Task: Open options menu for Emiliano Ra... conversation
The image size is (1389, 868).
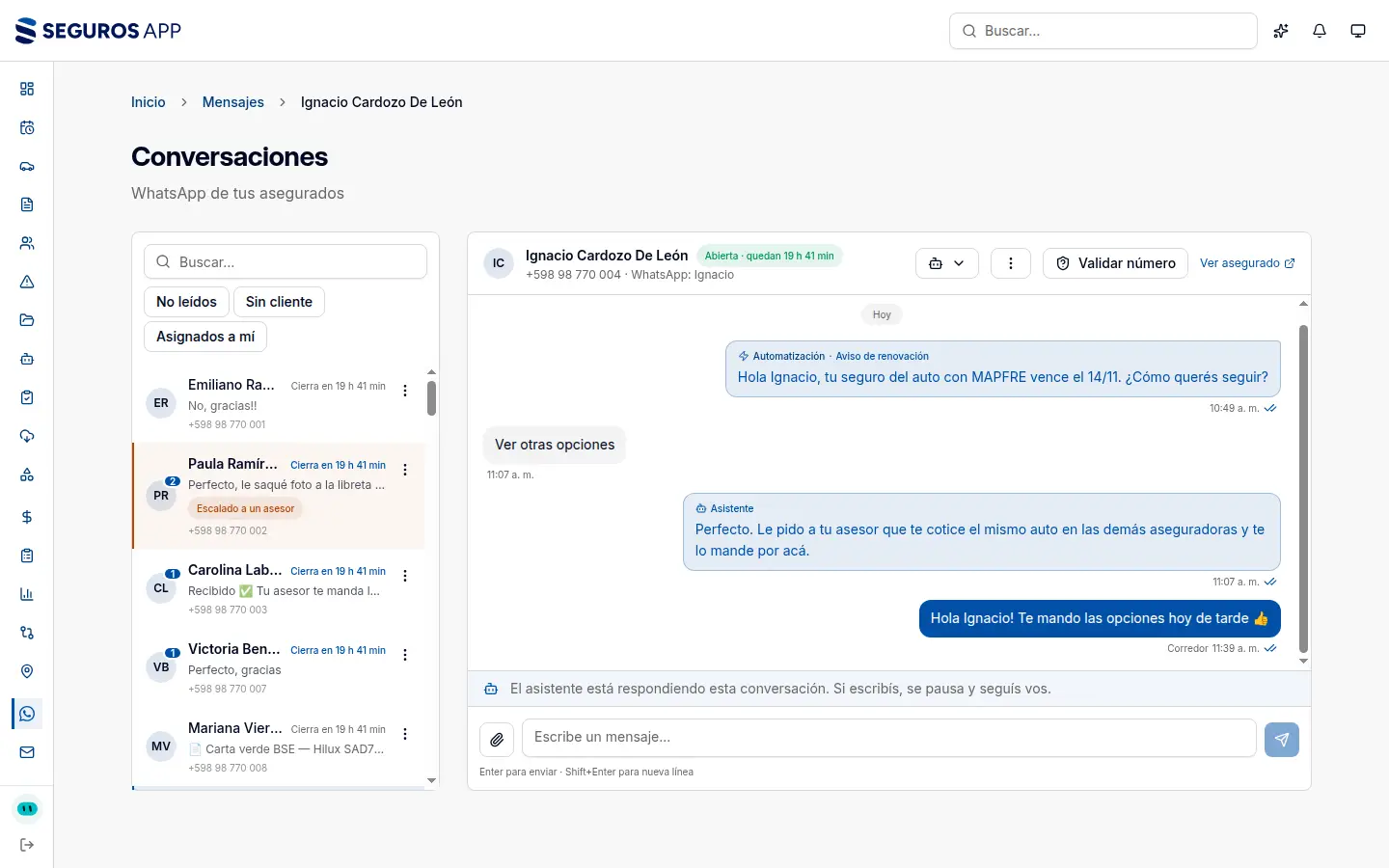Action: [x=405, y=391]
